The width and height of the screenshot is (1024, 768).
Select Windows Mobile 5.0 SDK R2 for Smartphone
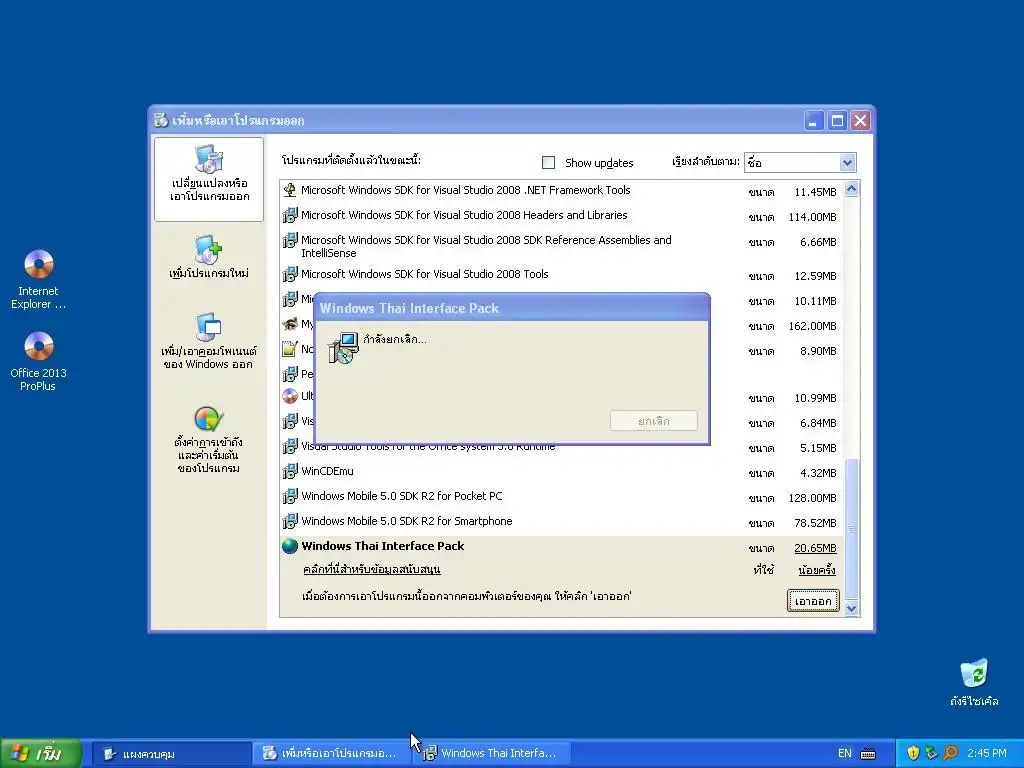560,521
